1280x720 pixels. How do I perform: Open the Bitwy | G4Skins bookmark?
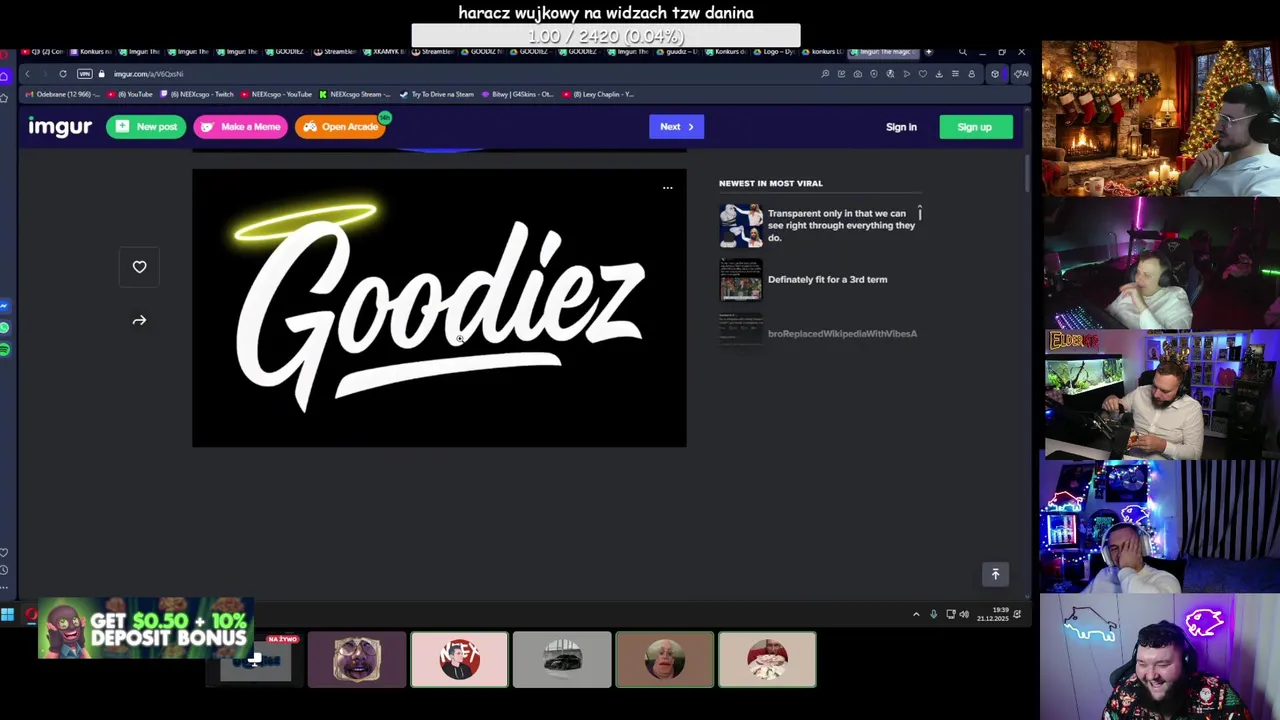tap(518, 94)
